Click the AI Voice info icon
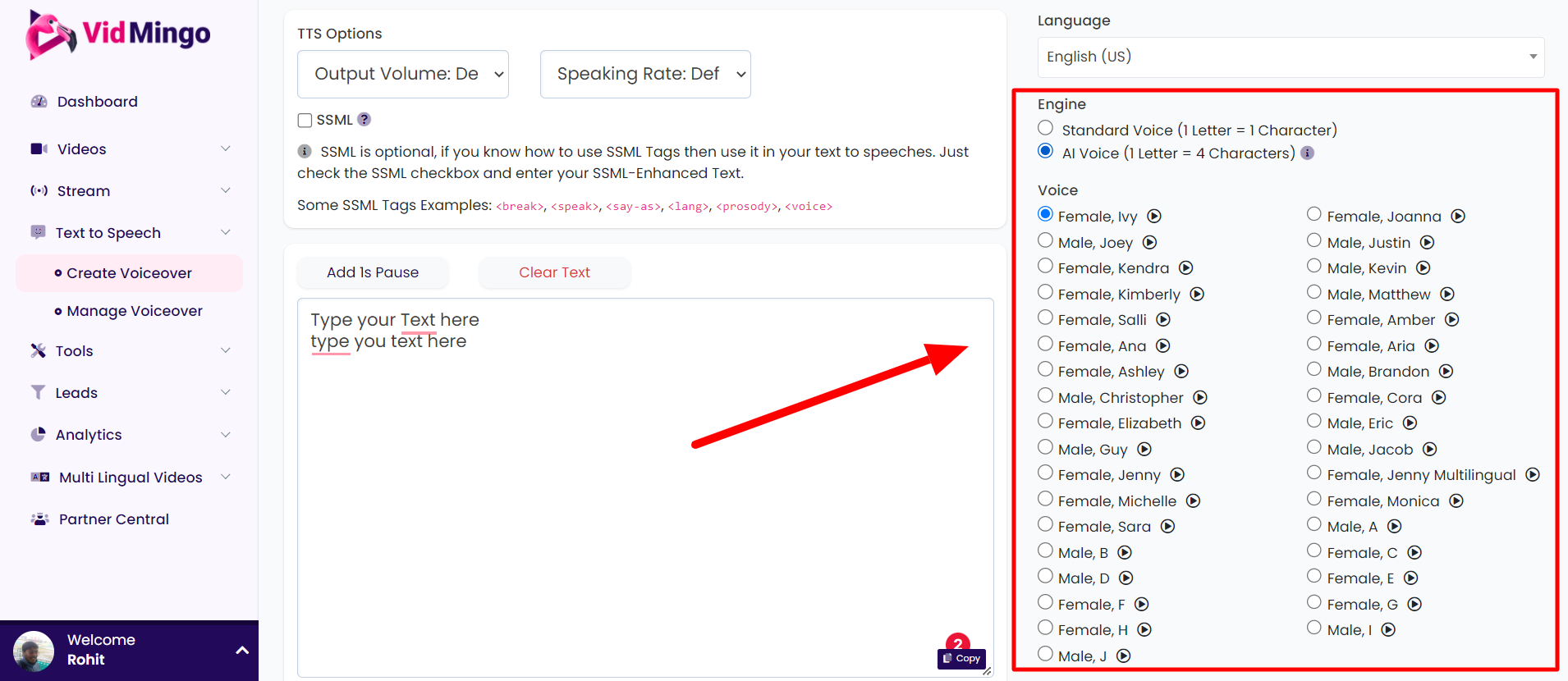 pyautogui.click(x=1308, y=153)
